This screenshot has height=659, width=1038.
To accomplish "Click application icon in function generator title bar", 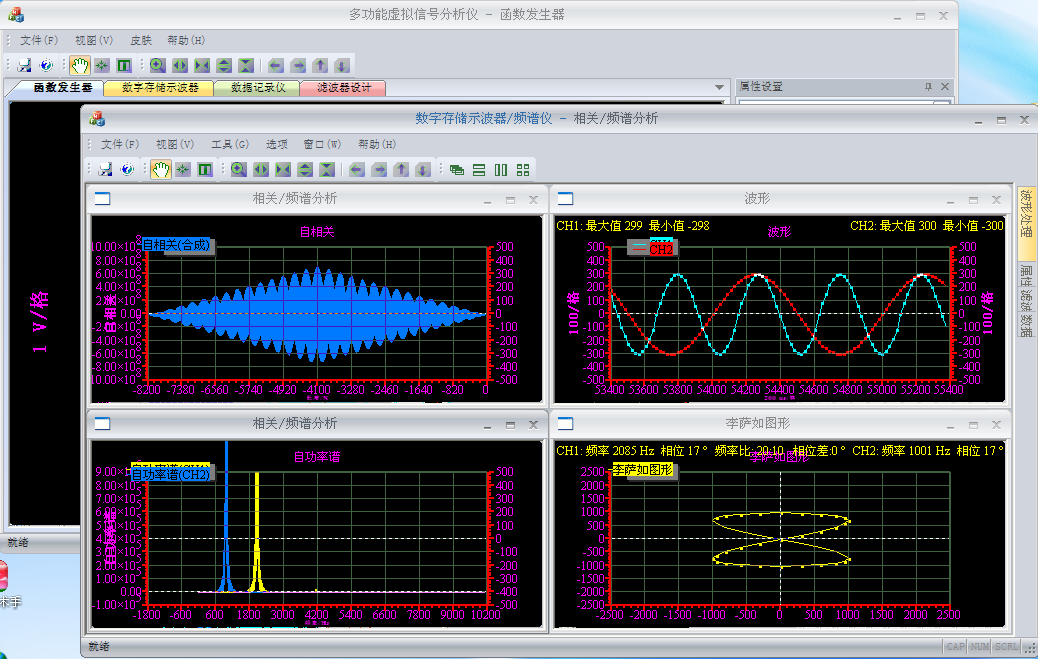I will coord(16,15).
